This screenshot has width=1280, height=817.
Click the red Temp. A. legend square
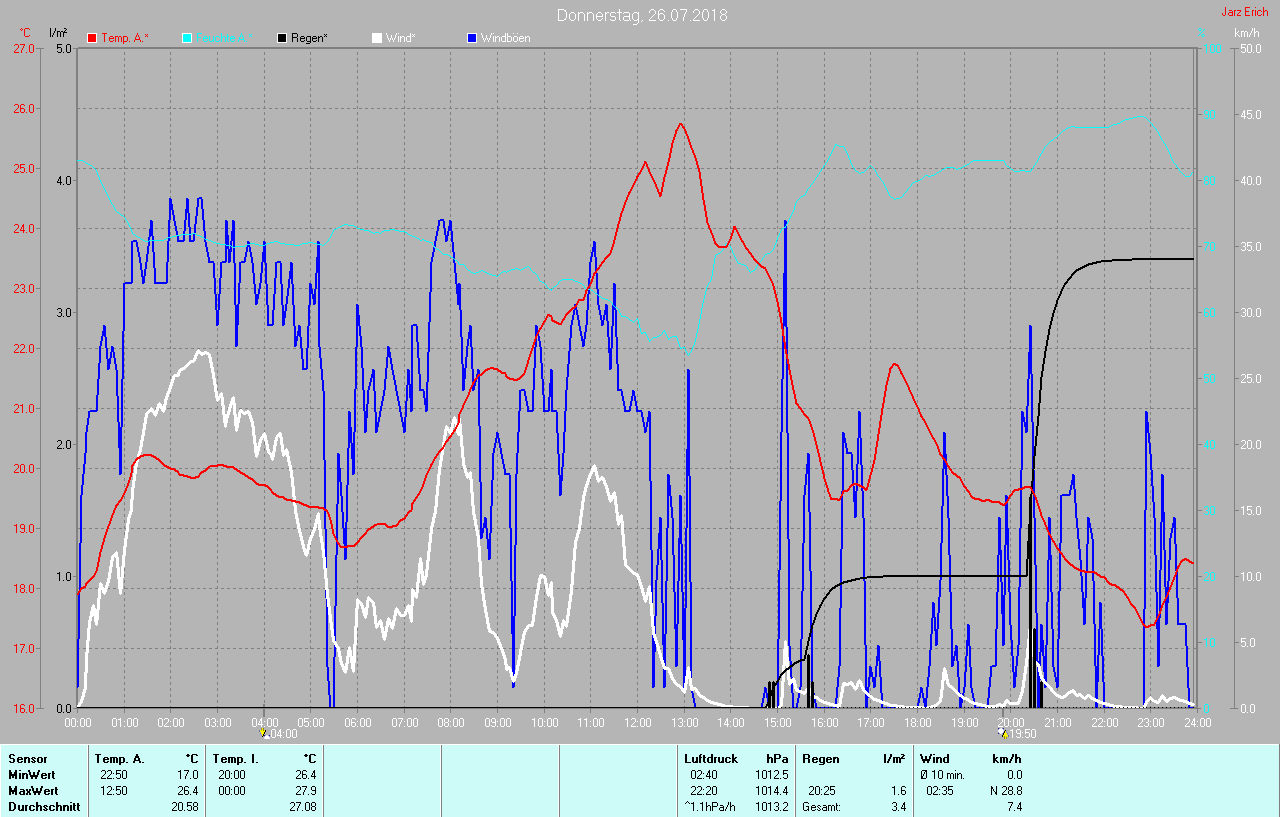(x=92, y=38)
